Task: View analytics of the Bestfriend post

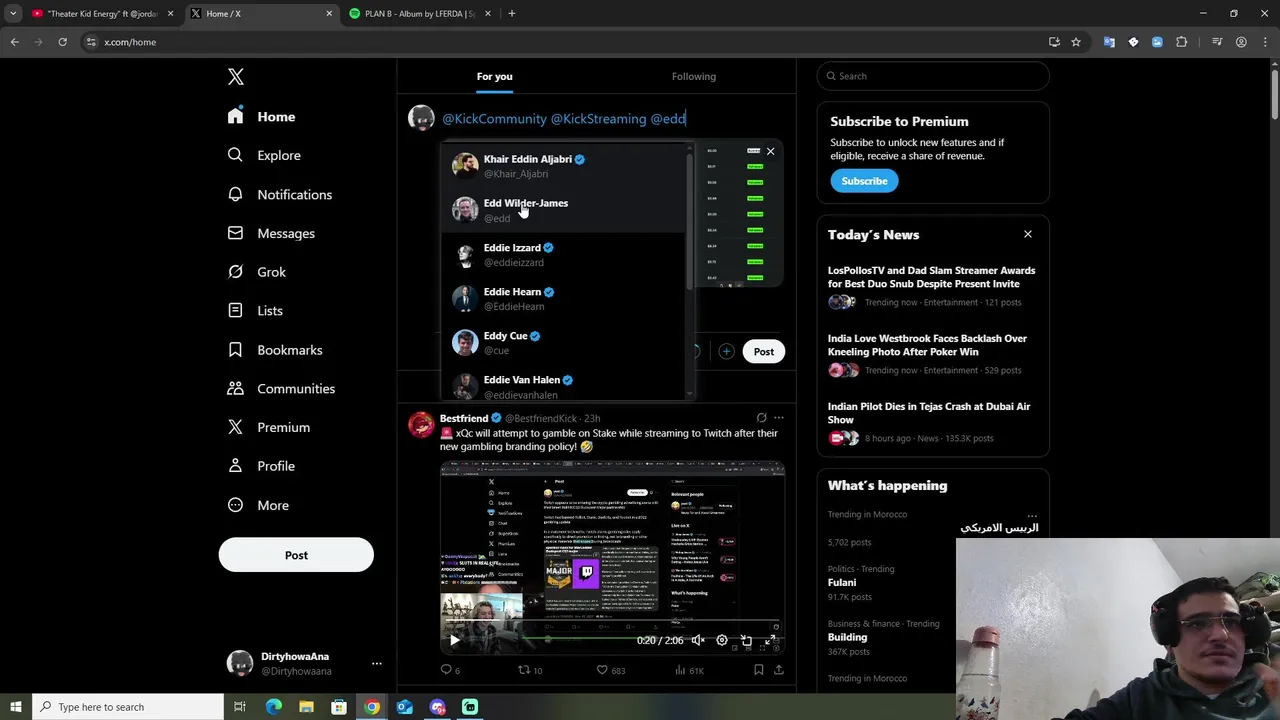Action: (x=689, y=670)
